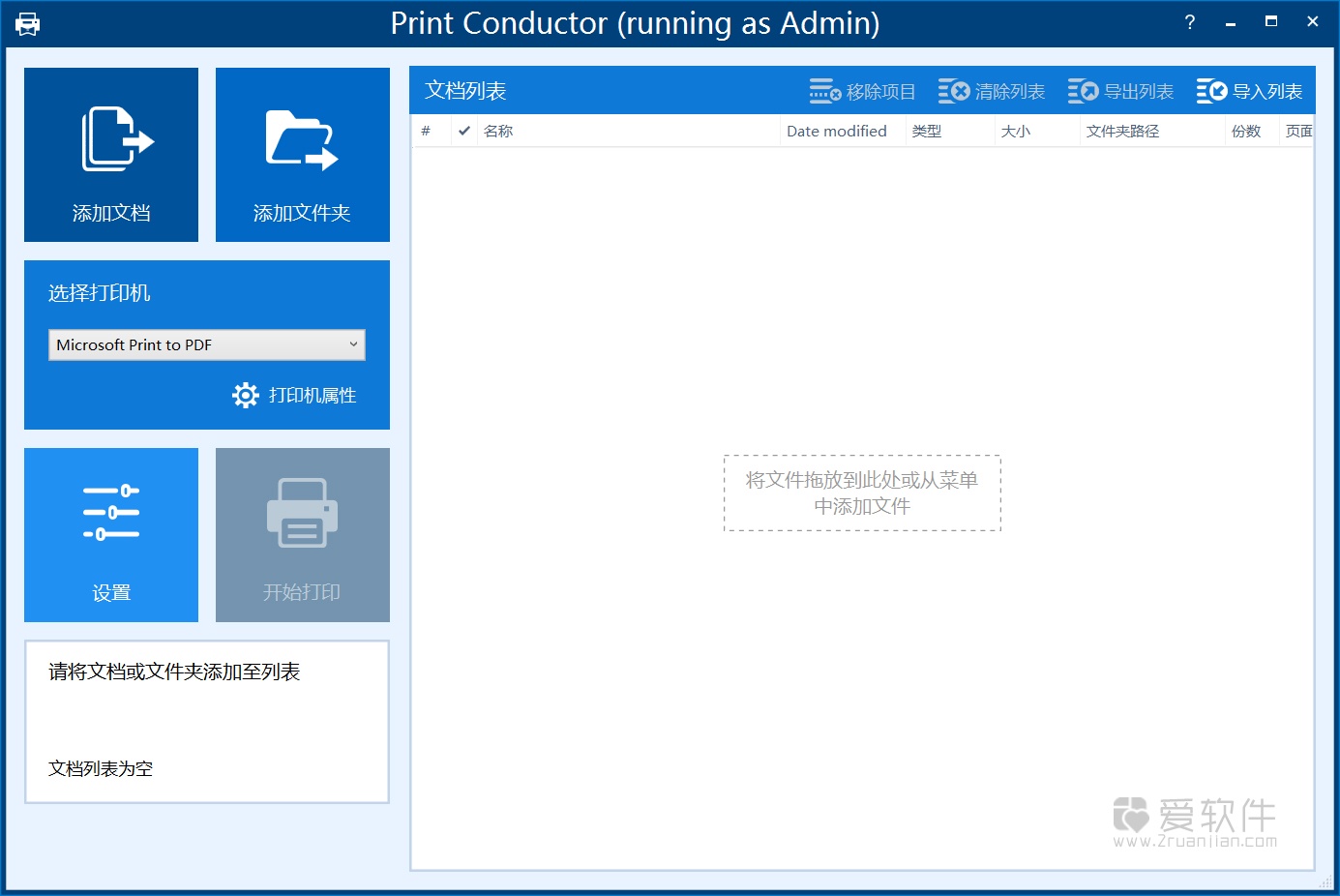Viewport: 1340px width, 896px height.
Task: Click the 导出列表 export list toolbar icon
Action: (x=1083, y=90)
